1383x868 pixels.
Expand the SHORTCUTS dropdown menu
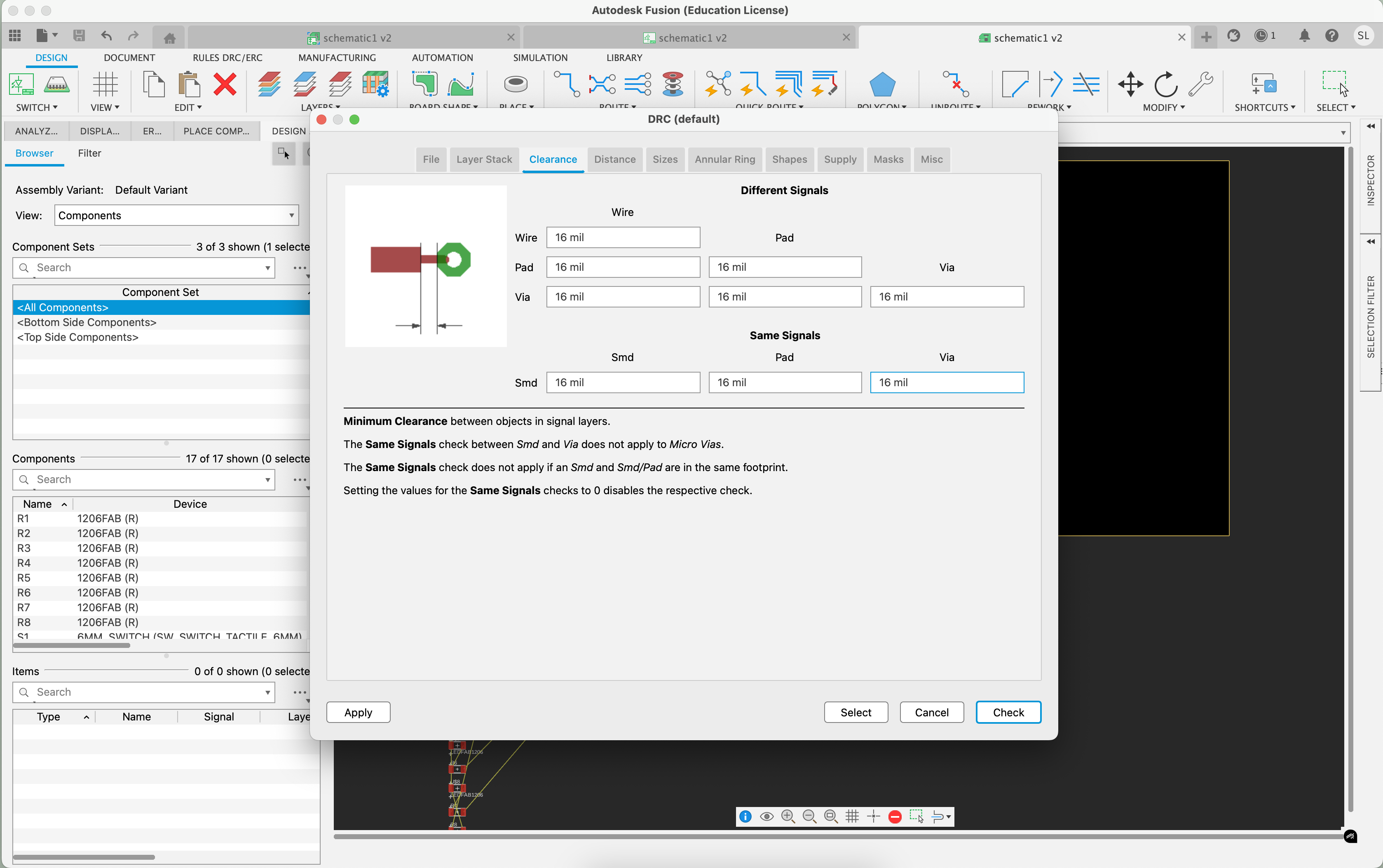(x=1265, y=107)
